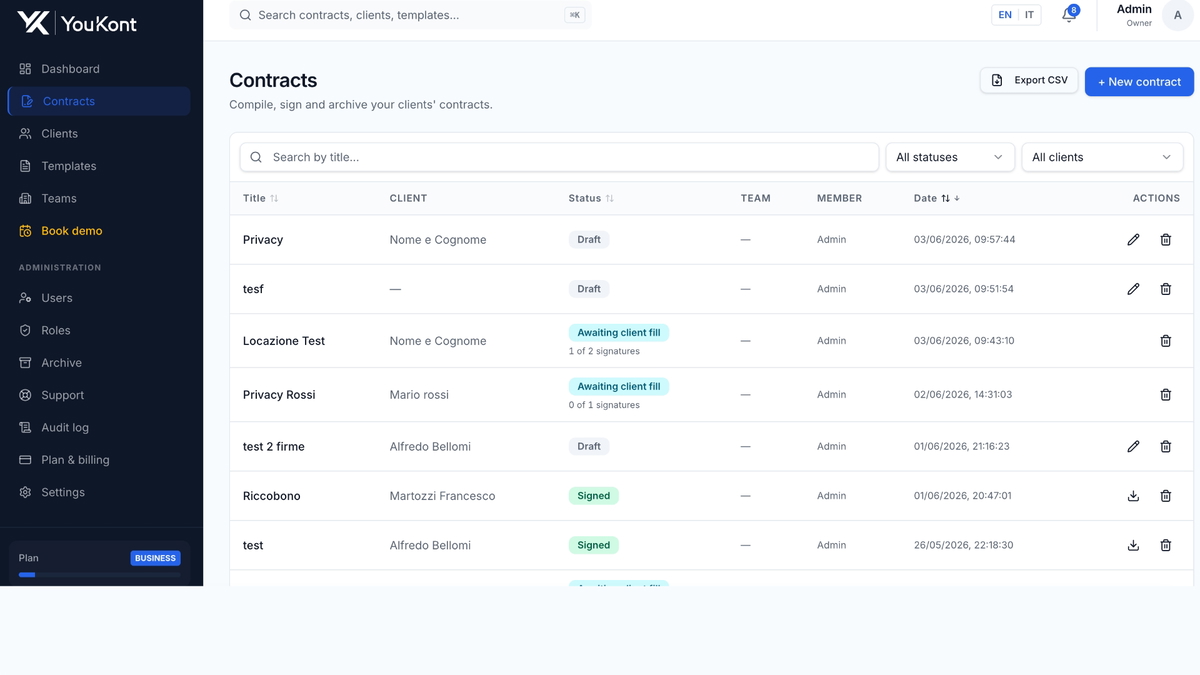Open Settings in the sidebar

coord(98,492)
